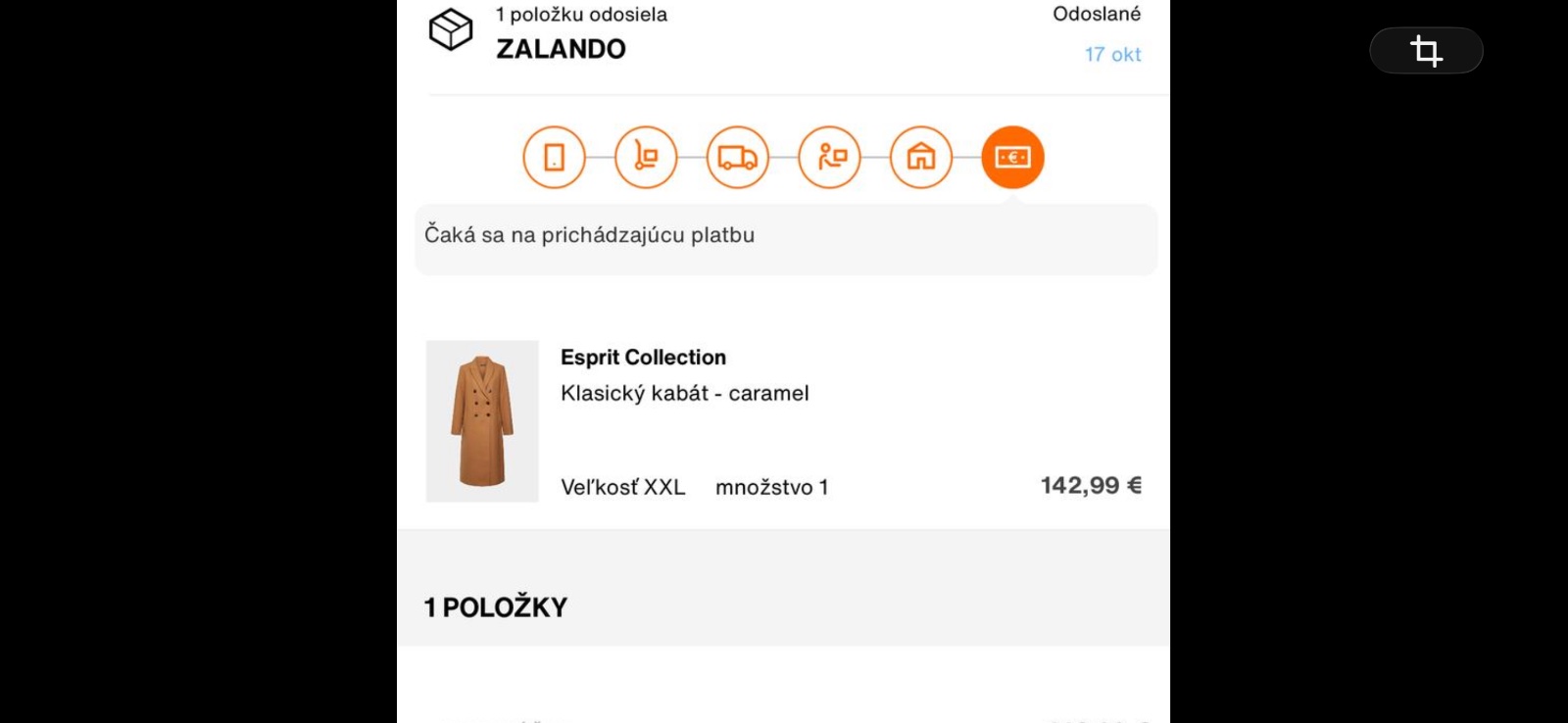Select the highlighted euro payment step icon
The width and height of the screenshot is (1568, 723).
coord(1012,157)
